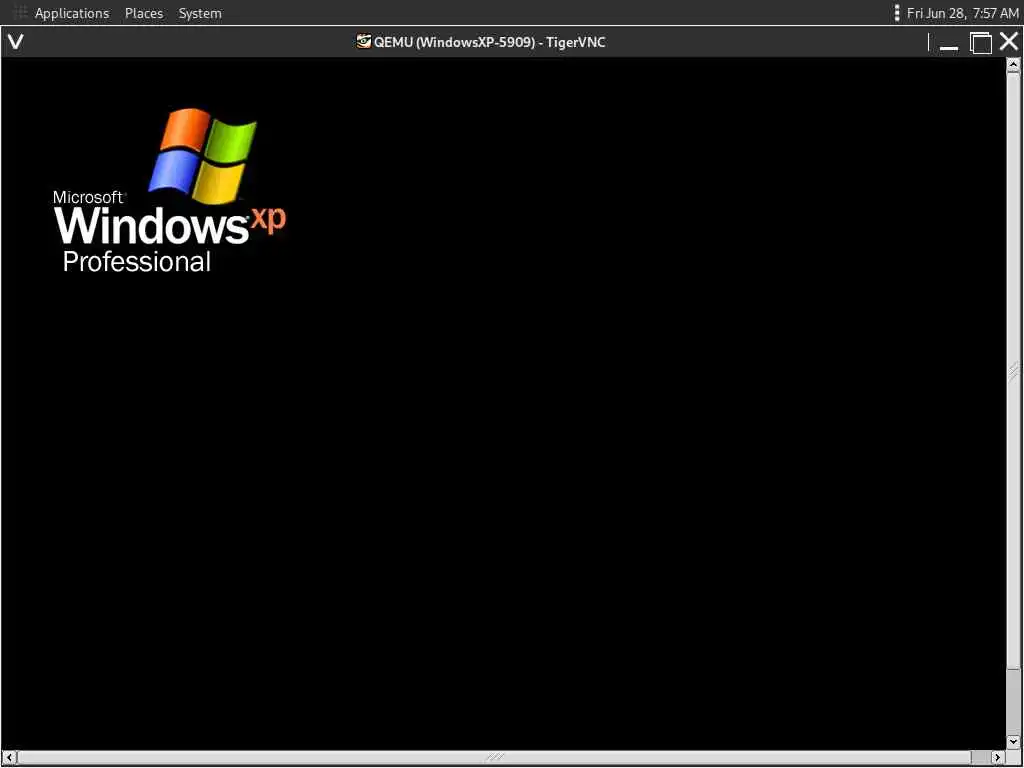This screenshot has height=768, width=1024.
Task: Click the Windows XP flag logo
Action: point(202,156)
